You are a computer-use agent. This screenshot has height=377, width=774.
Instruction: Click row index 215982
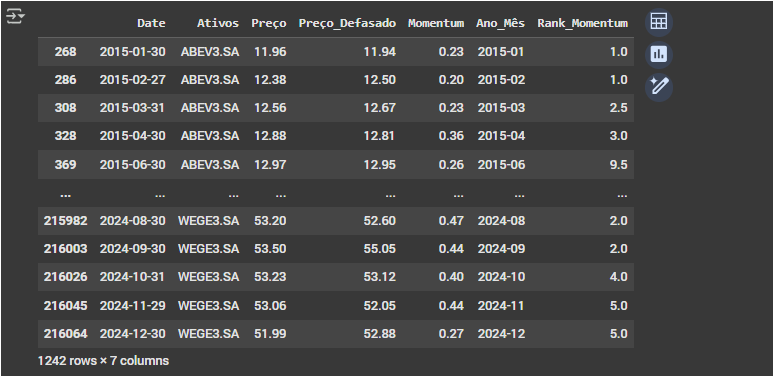pyautogui.click(x=66, y=221)
